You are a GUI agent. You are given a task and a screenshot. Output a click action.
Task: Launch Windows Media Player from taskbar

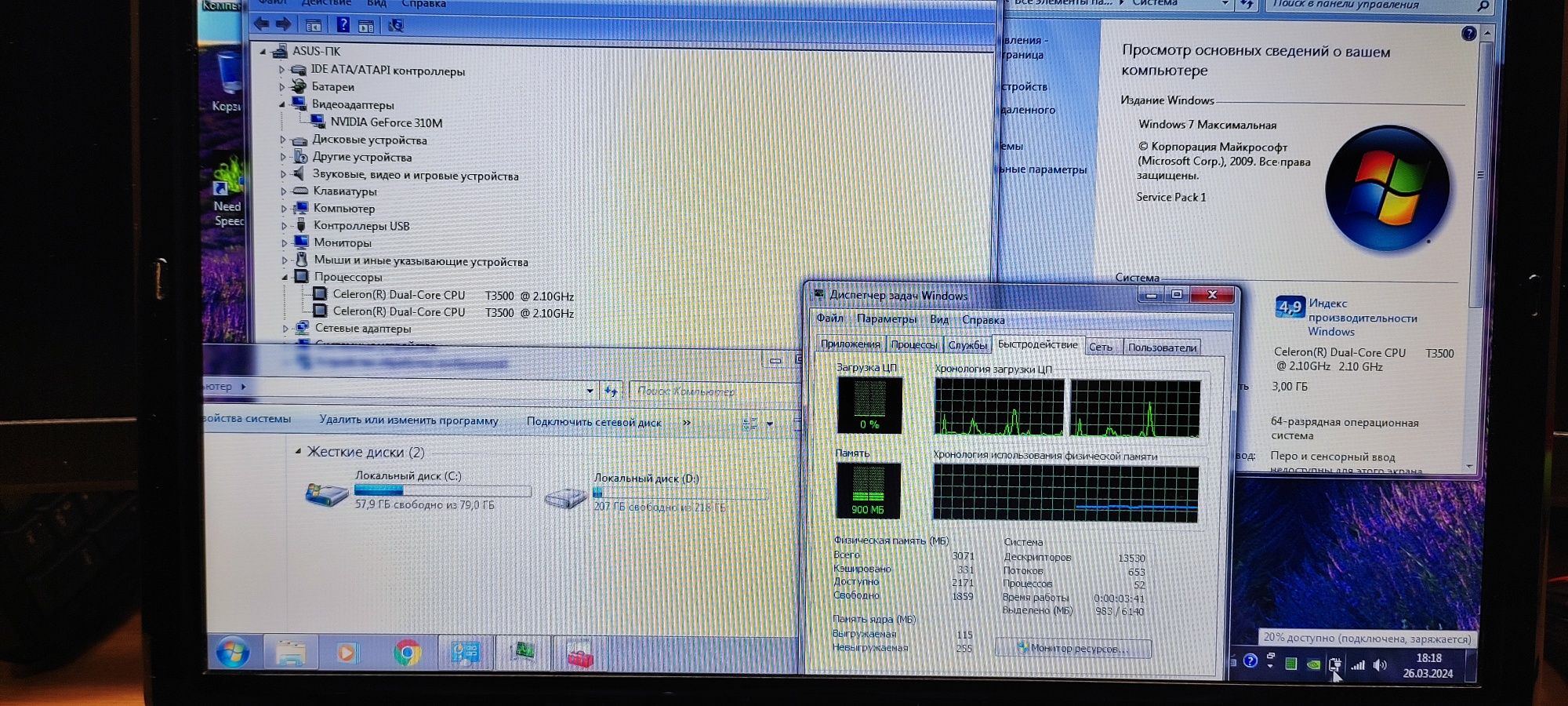(347, 653)
